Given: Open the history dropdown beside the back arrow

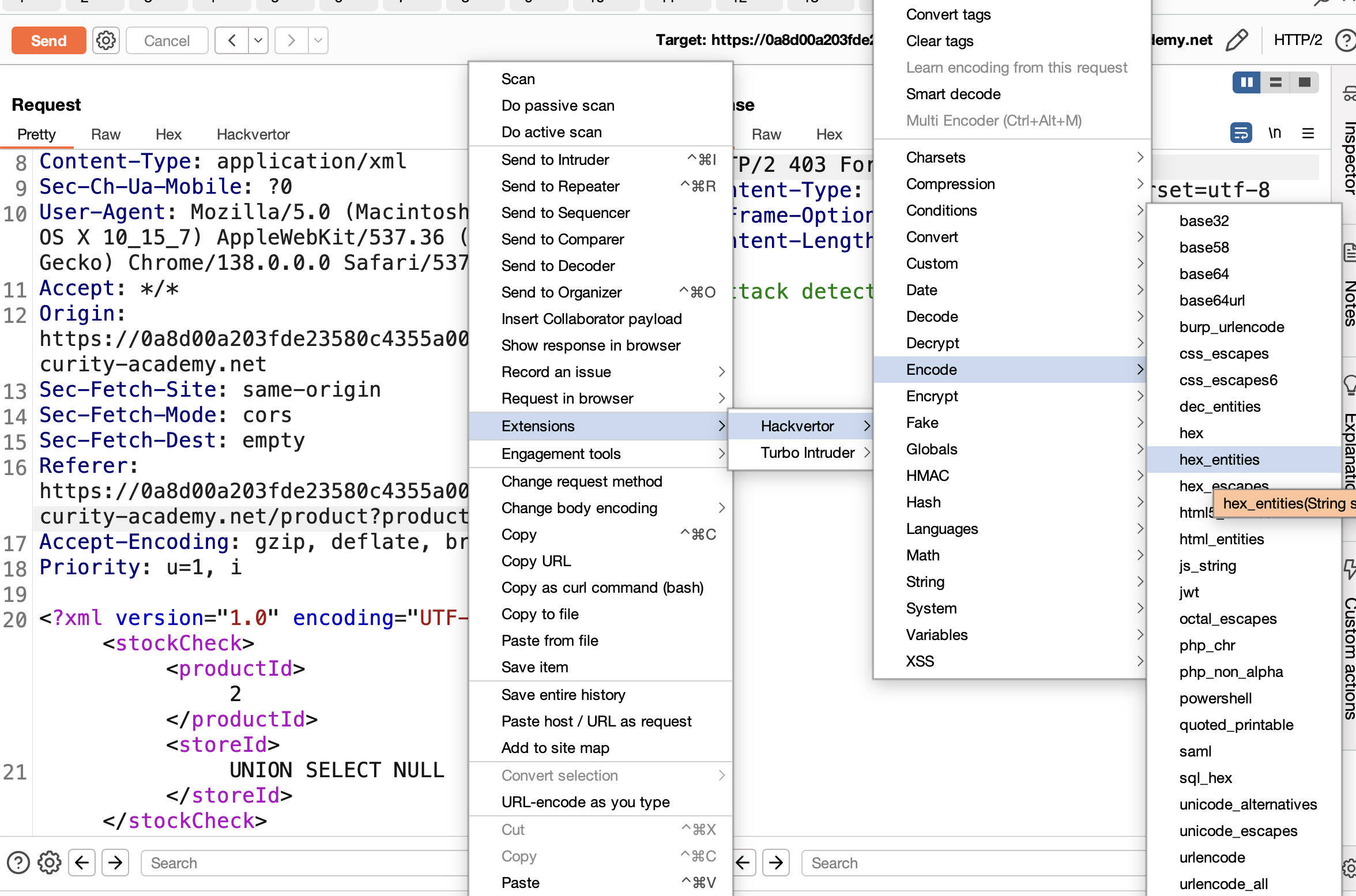Looking at the screenshot, I should (258, 40).
